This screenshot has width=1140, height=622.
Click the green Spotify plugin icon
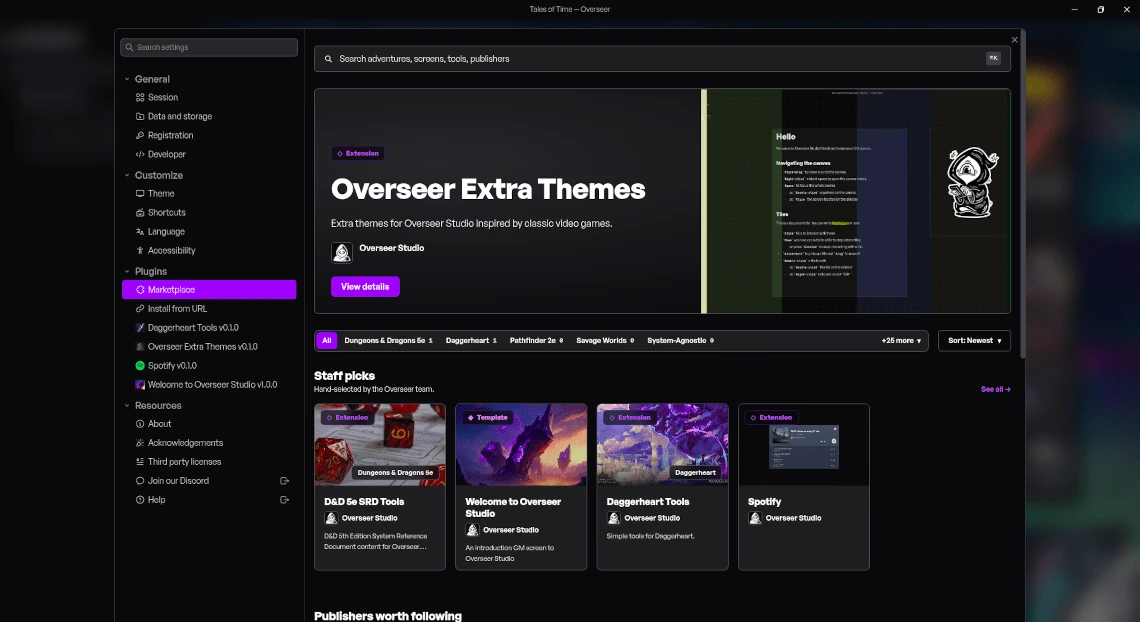pos(140,365)
